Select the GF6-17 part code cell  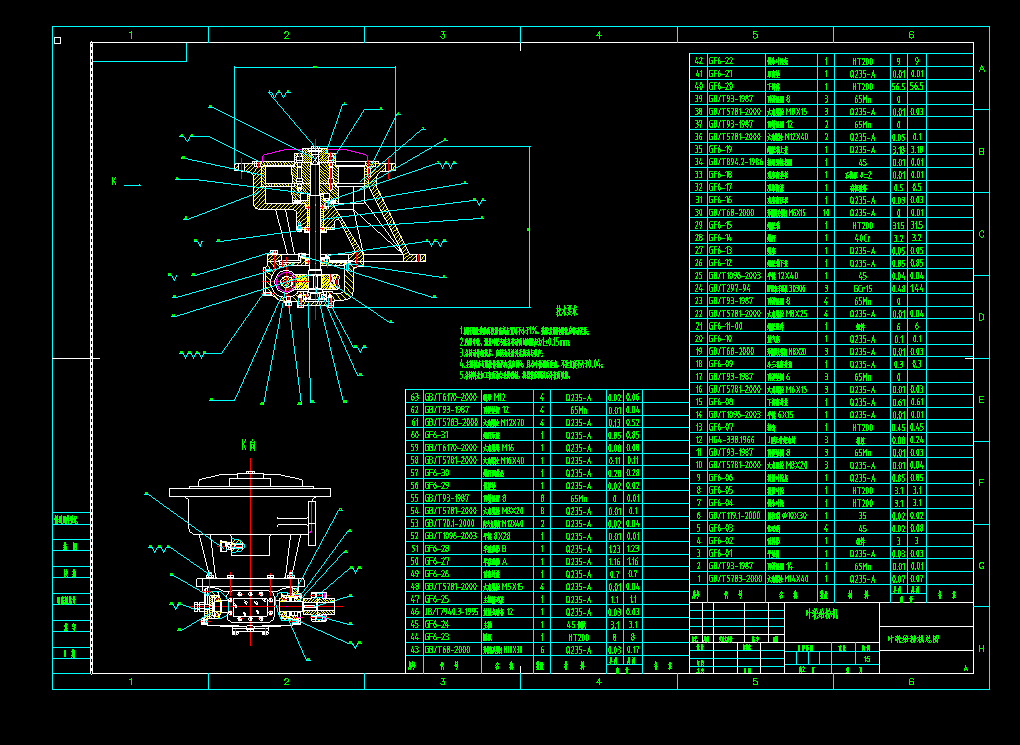point(721,187)
